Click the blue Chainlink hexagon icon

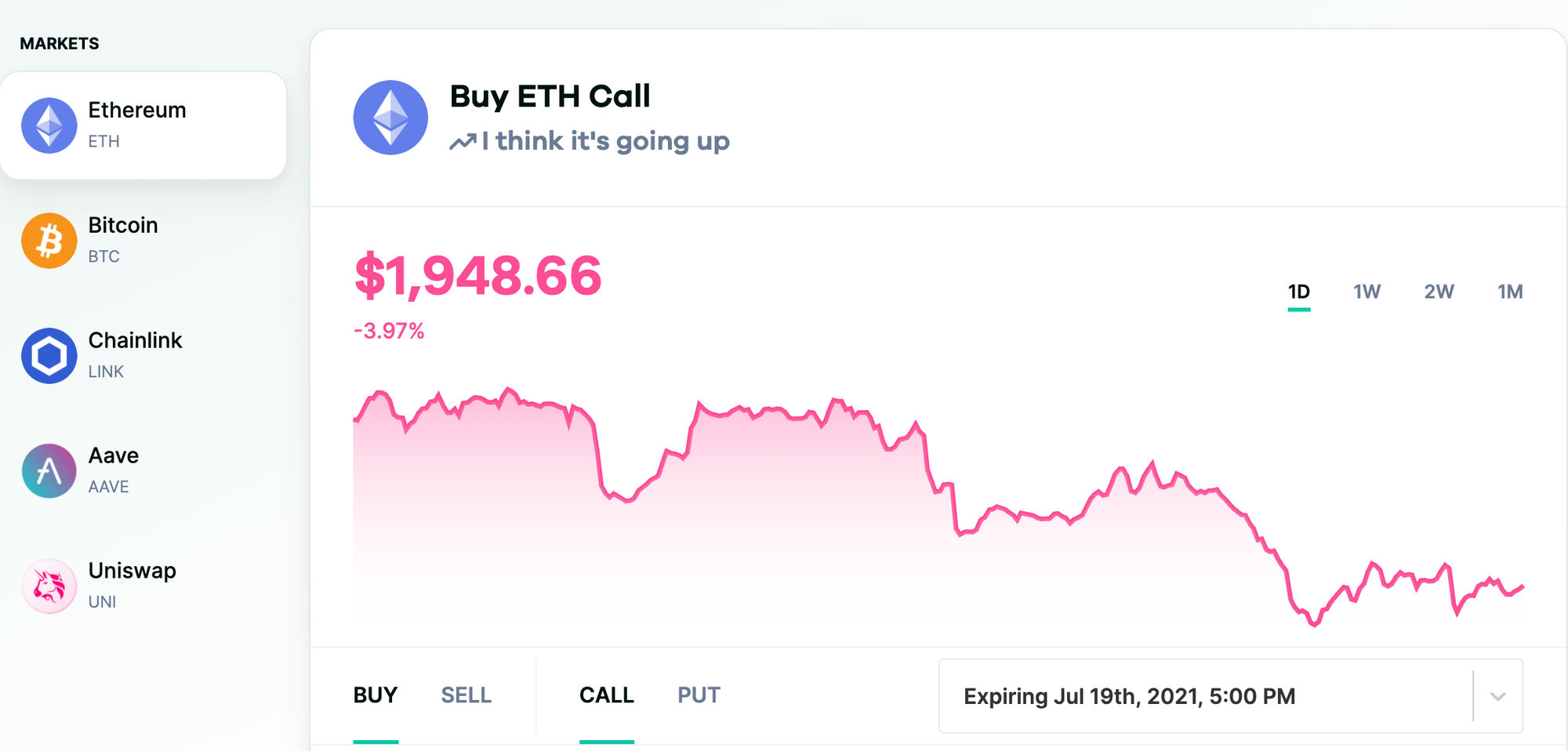pos(49,356)
